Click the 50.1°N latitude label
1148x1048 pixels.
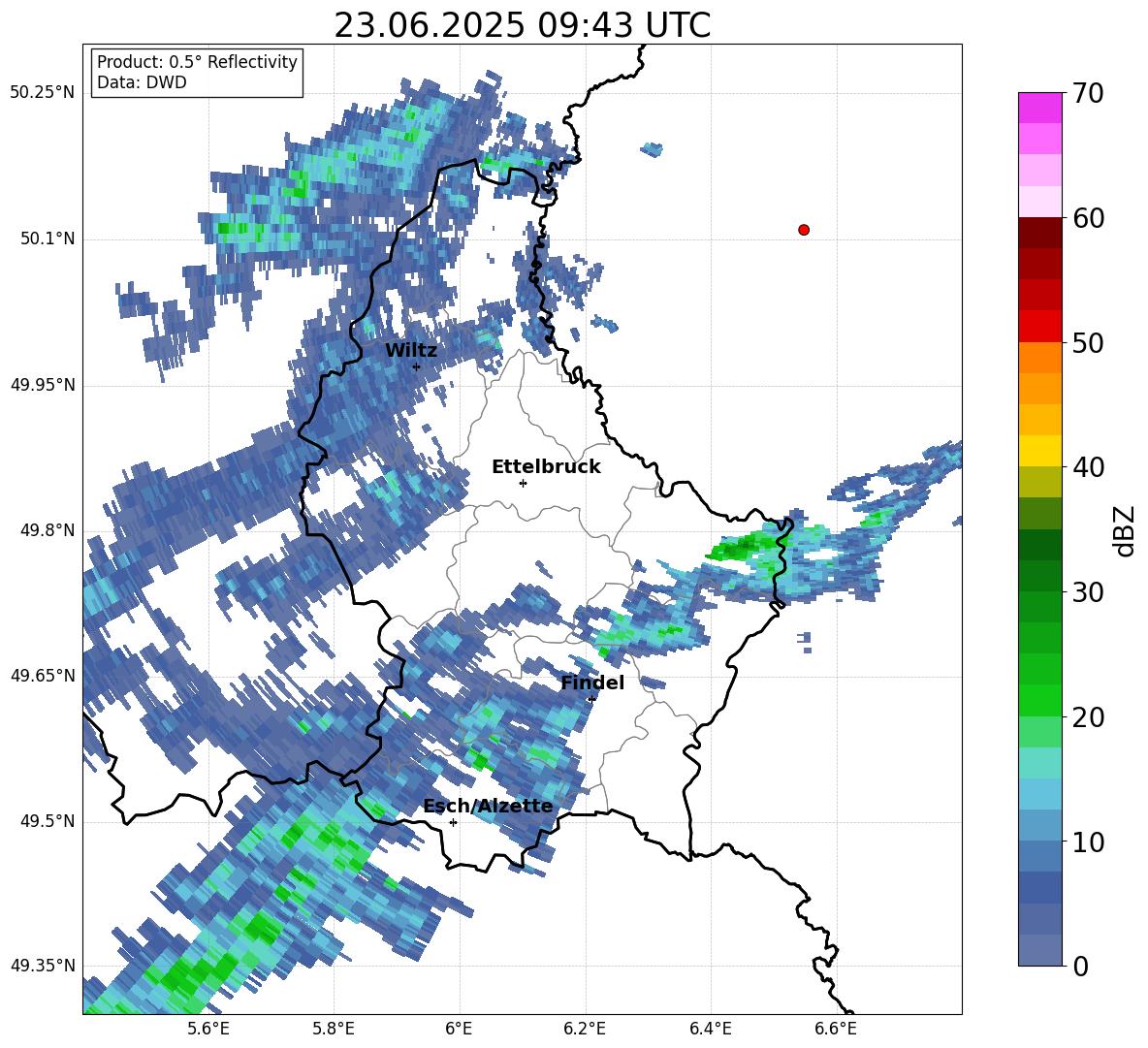point(48,239)
